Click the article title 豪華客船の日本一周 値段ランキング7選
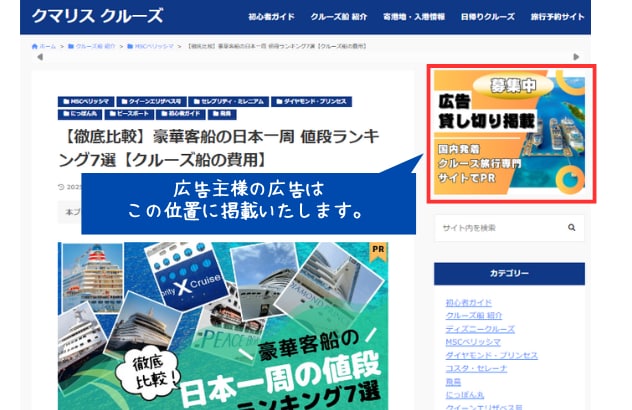This screenshot has width=632, height=410. (x=219, y=148)
